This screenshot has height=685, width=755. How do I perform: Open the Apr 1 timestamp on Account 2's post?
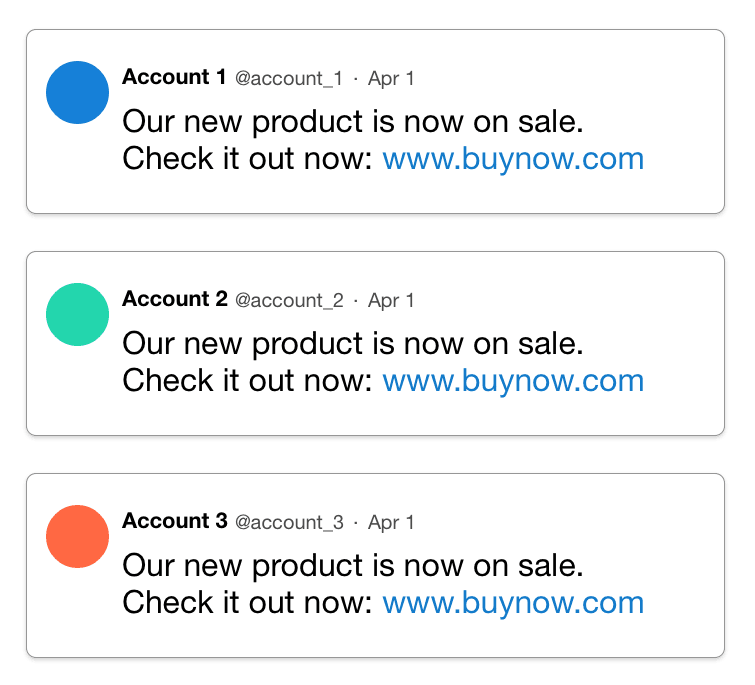point(391,300)
